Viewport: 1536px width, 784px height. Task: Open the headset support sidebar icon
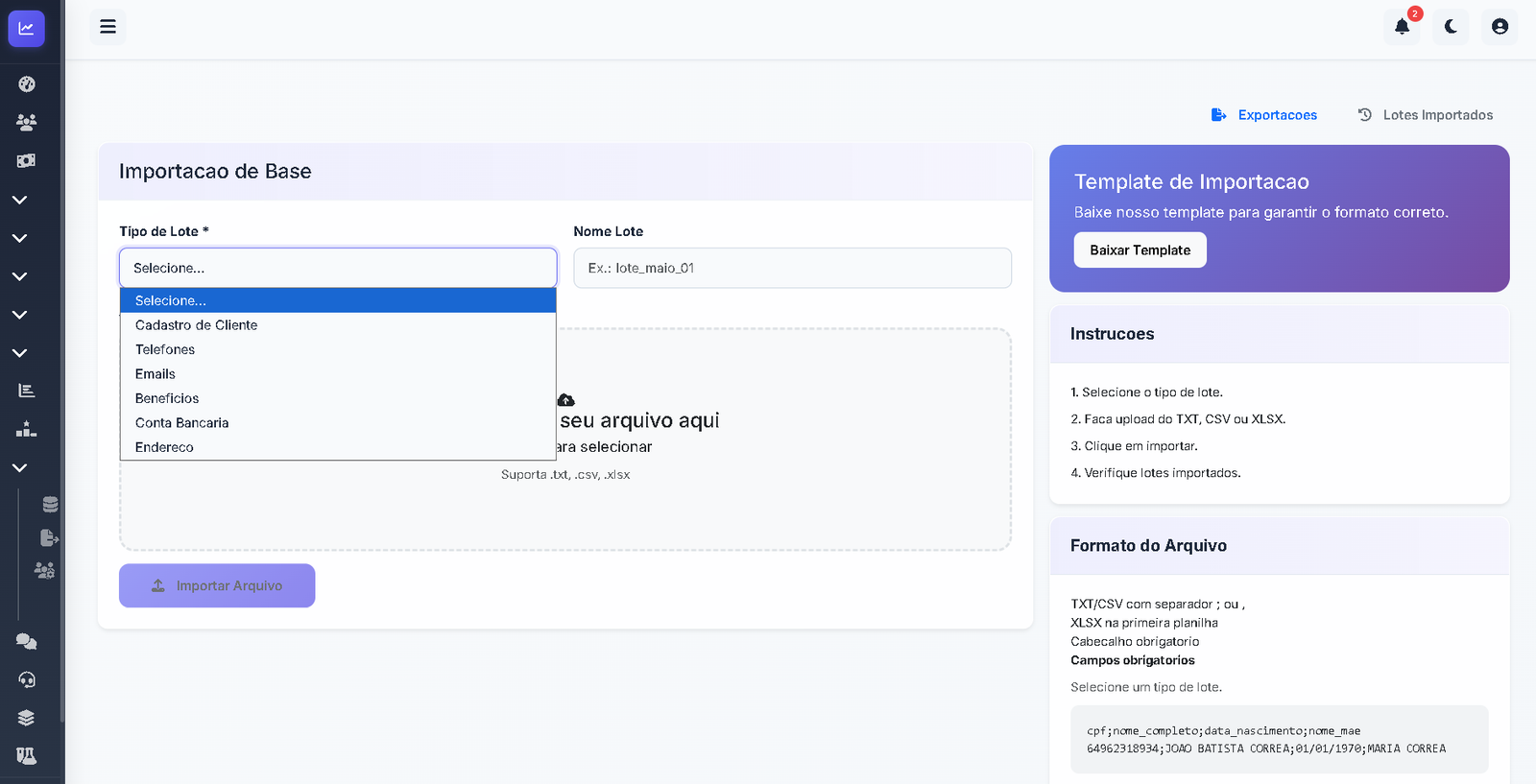26,679
